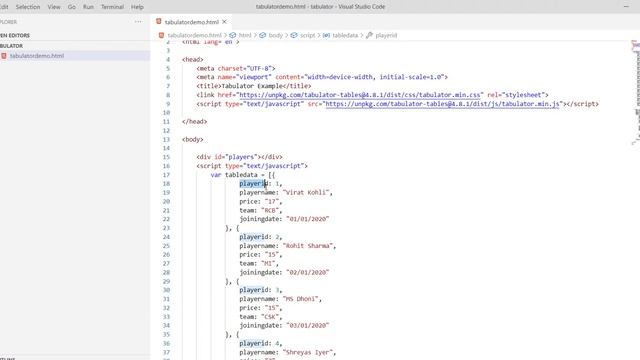The image size is (640, 360).
Task: Open the Selection menu
Action: [28, 7]
